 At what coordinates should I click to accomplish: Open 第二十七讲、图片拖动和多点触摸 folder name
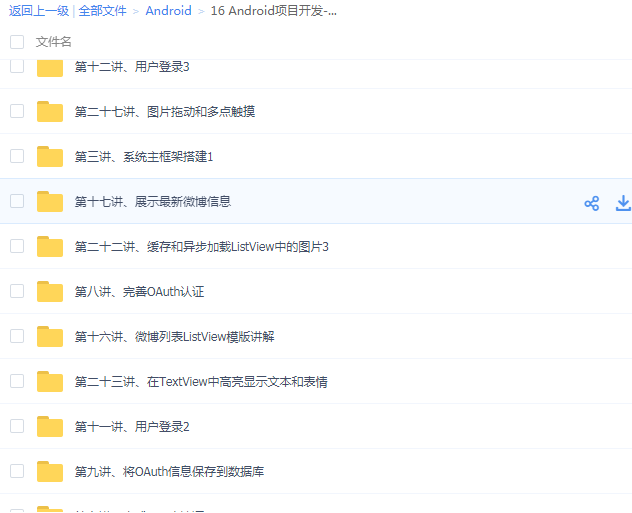point(165,112)
